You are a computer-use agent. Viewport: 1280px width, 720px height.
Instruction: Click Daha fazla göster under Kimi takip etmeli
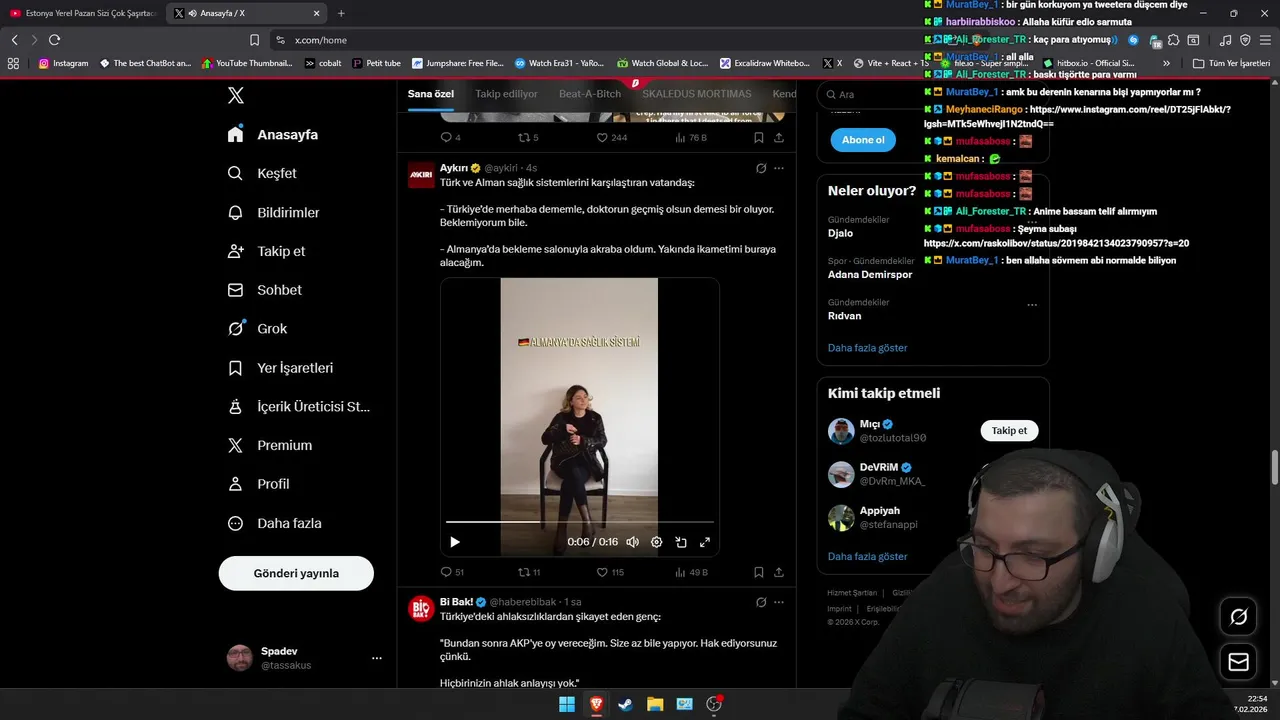tap(867, 556)
